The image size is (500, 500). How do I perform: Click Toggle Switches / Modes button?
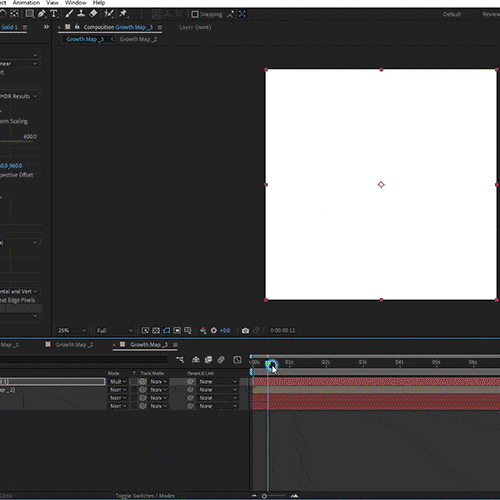[x=145, y=496]
